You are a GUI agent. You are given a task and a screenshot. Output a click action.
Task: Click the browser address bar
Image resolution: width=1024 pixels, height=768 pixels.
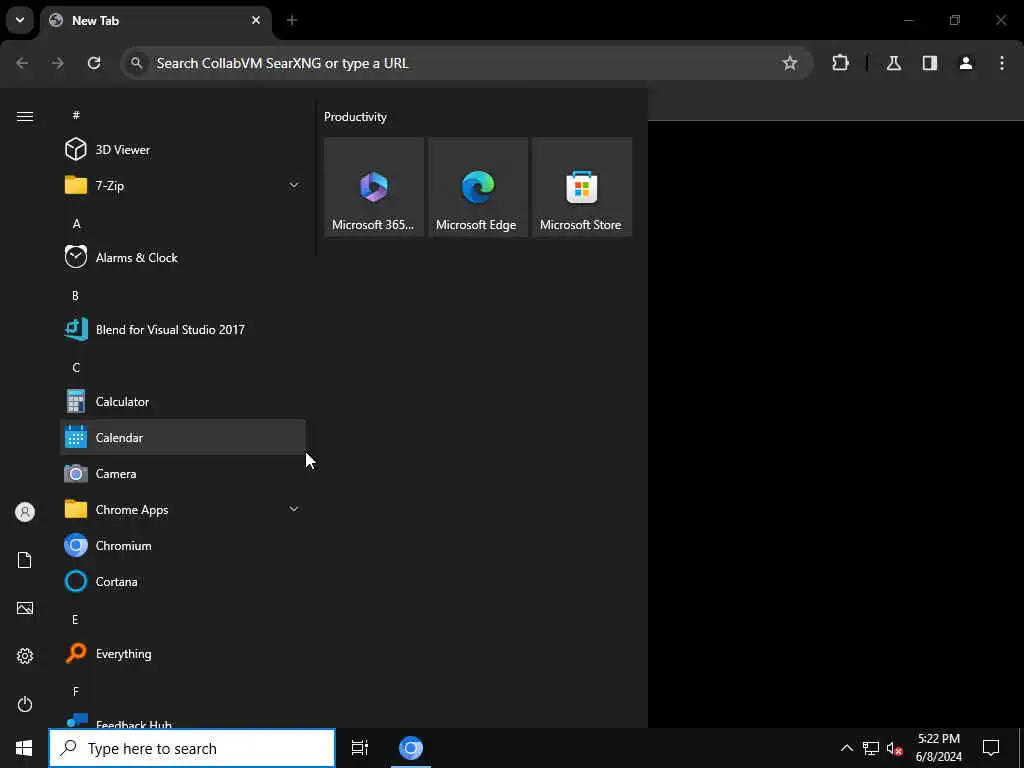tap(466, 63)
